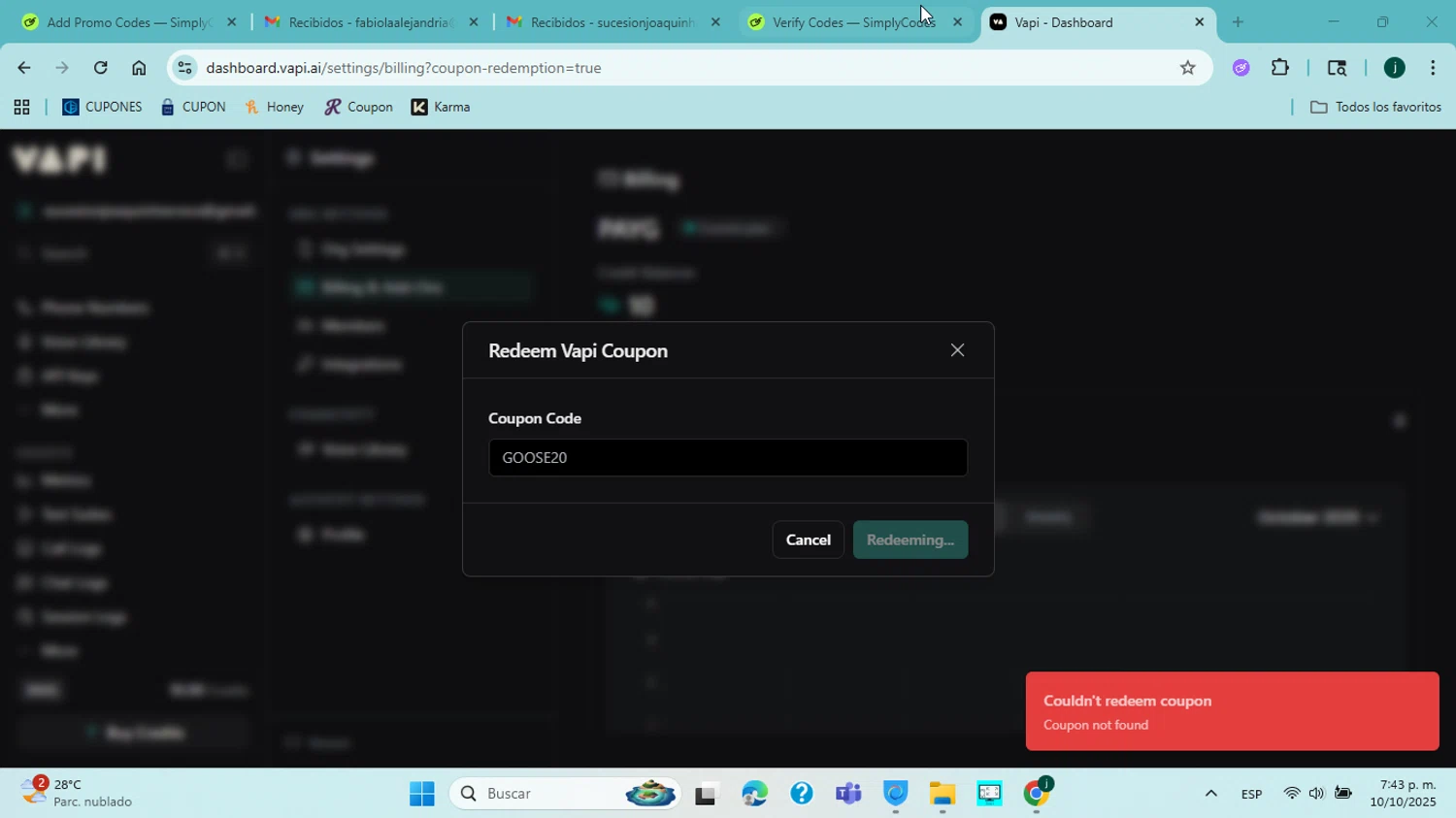Viewport: 1456px width, 818px height.
Task: Open the Chrome profile avatar
Action: 1395,68
